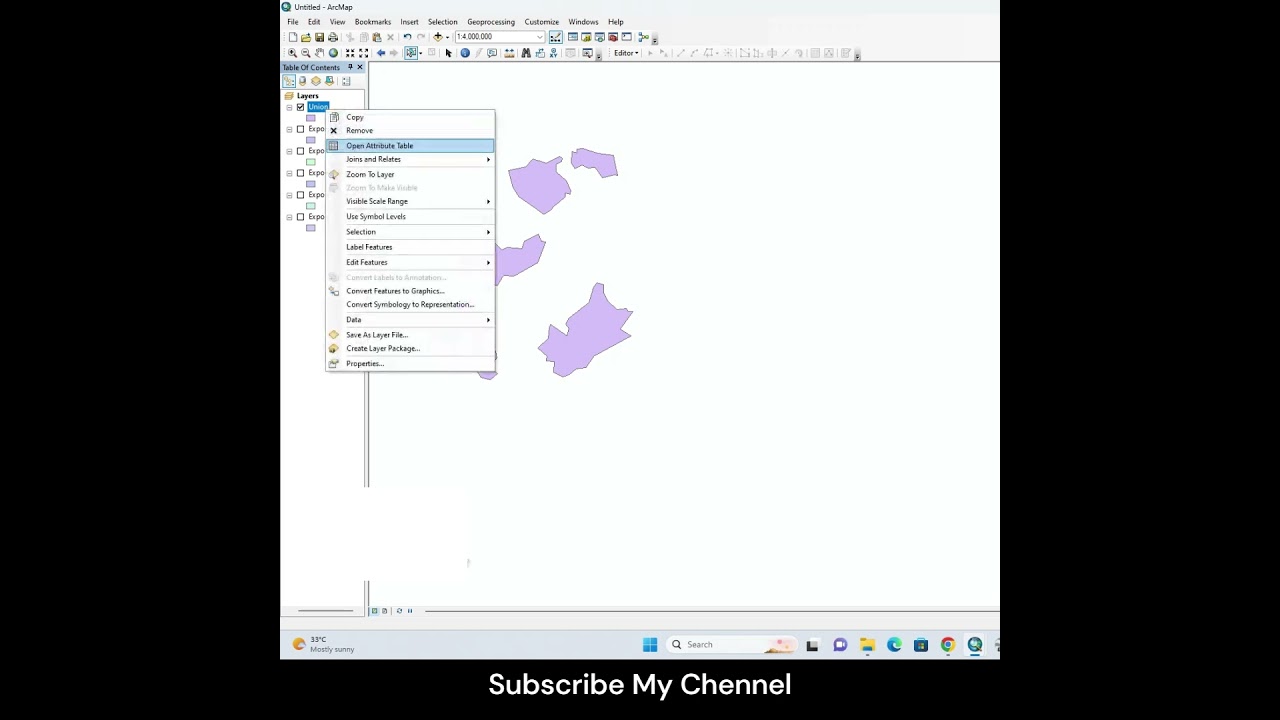Select the Pan hand tool
Screen dimensions: 1280x720
(x=319, y=53)
